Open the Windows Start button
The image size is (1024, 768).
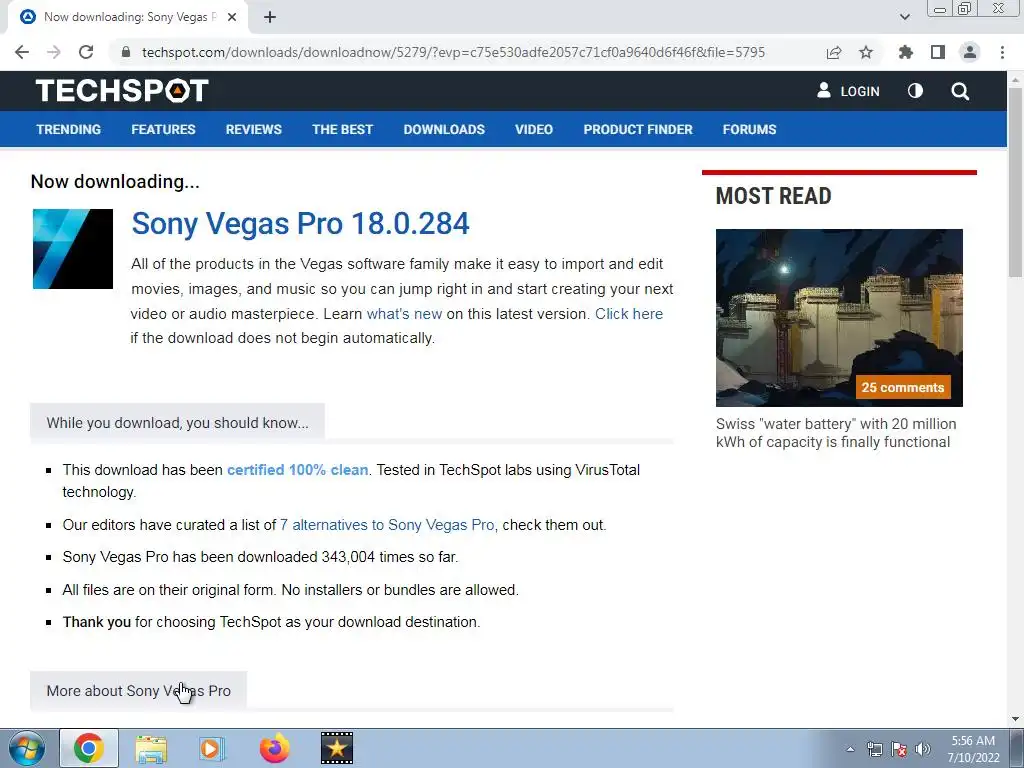[x=26, y=748]
